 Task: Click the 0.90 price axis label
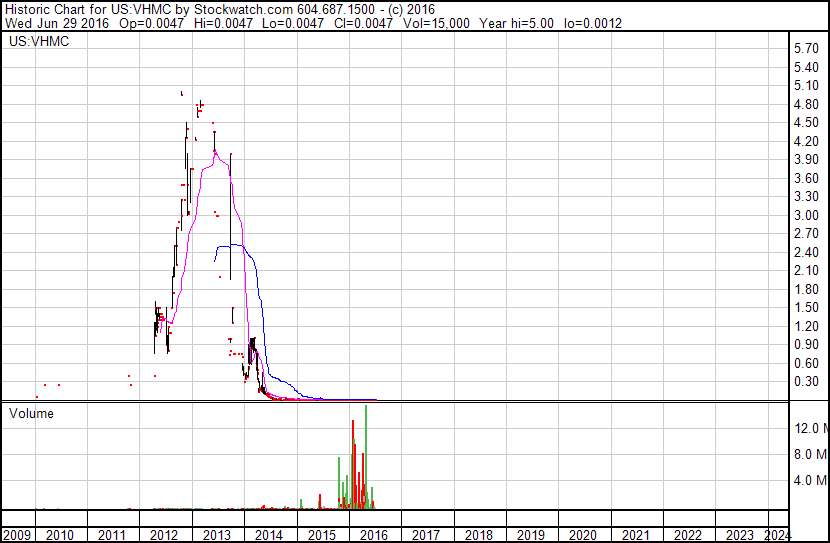[x=806, y=345]
